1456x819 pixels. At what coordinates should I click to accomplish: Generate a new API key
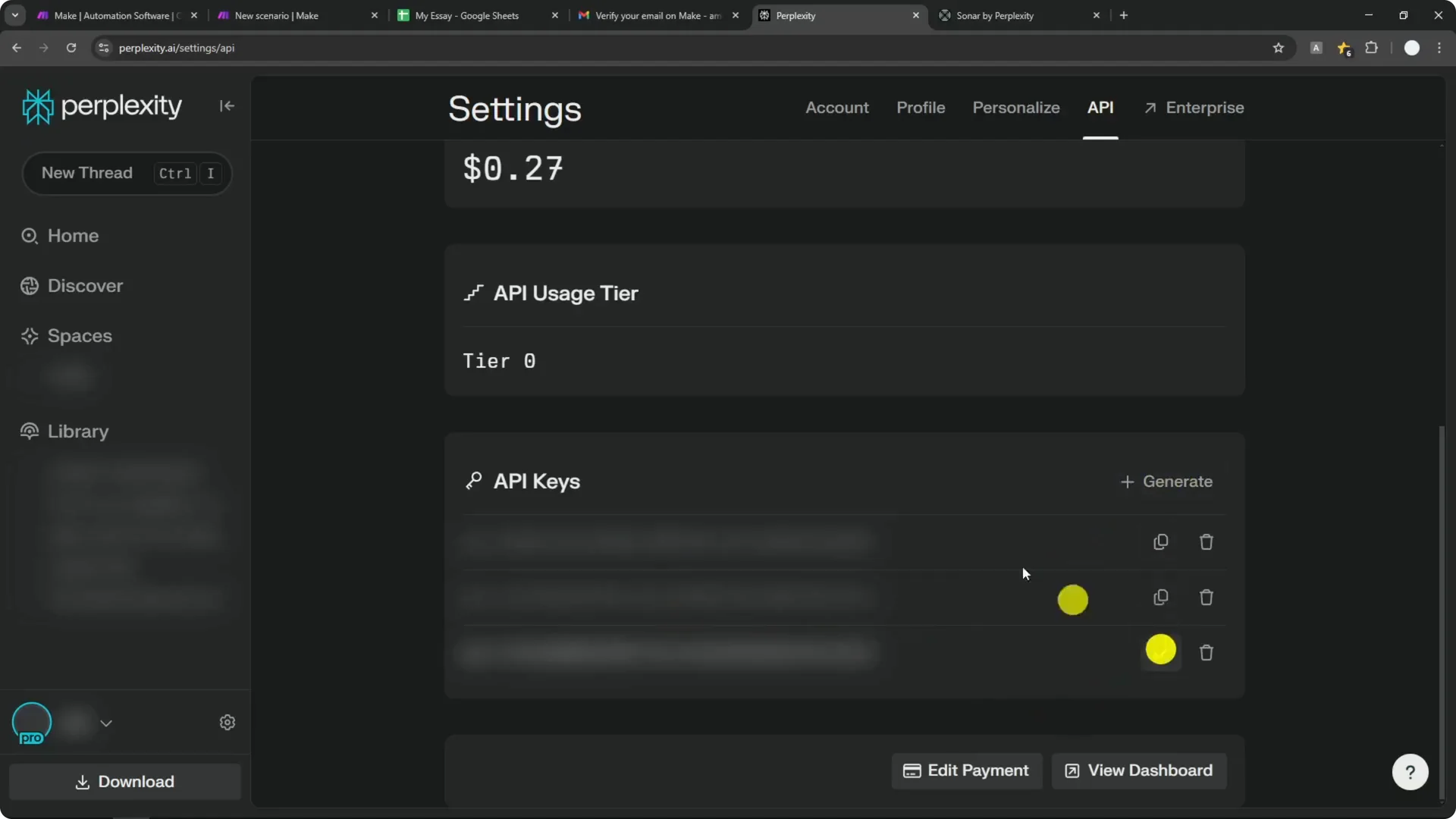[x=1167, y=481]
